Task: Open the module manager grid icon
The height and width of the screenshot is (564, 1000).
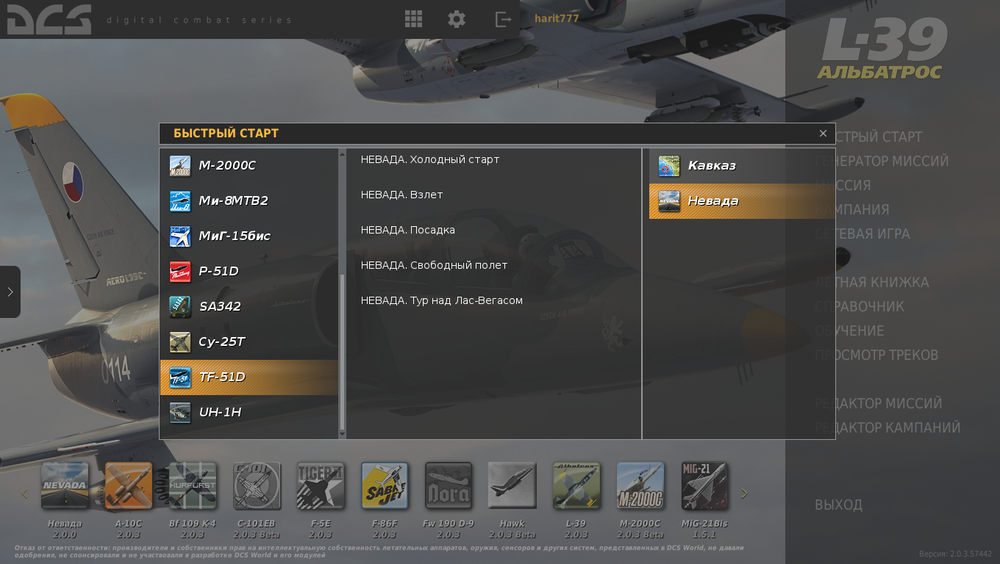Action: [x=413, y=19]
